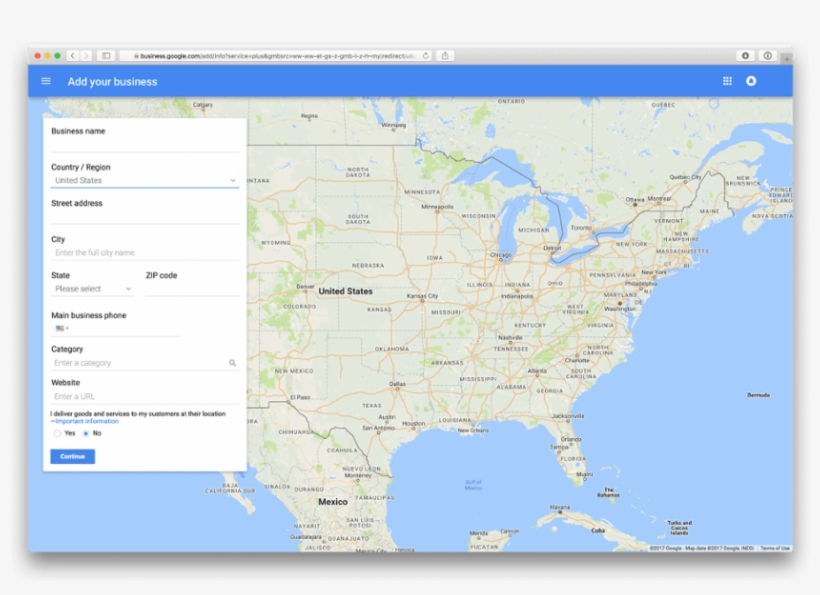Select the No radio button
This screenshot has width=820, height=595.
pyautogui.click(x=86, y=433)
